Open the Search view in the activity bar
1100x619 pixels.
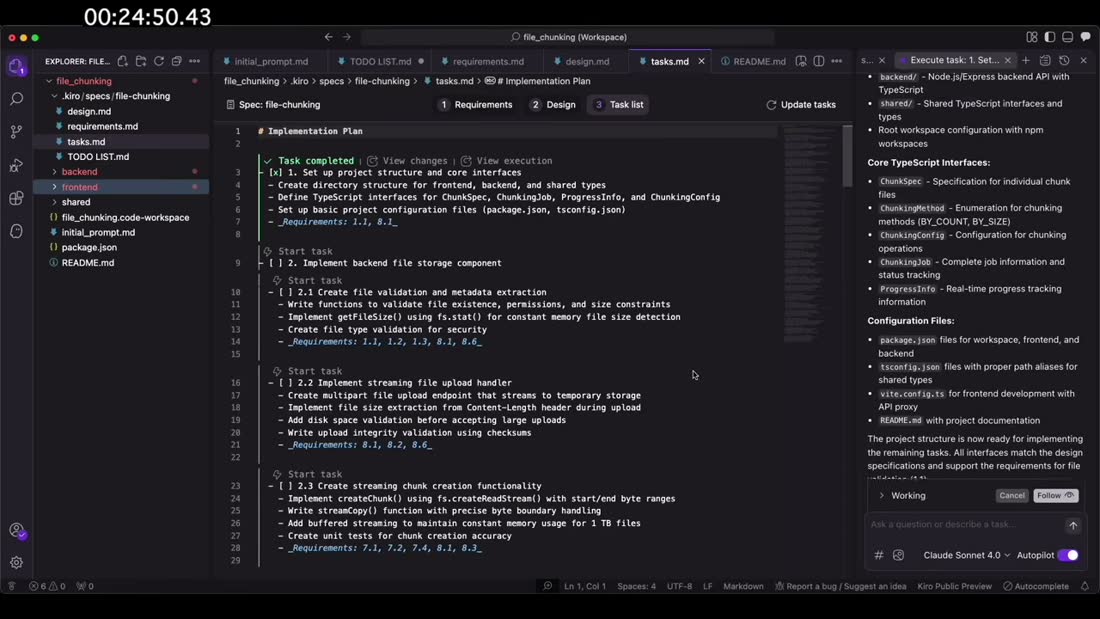[16, 99]
